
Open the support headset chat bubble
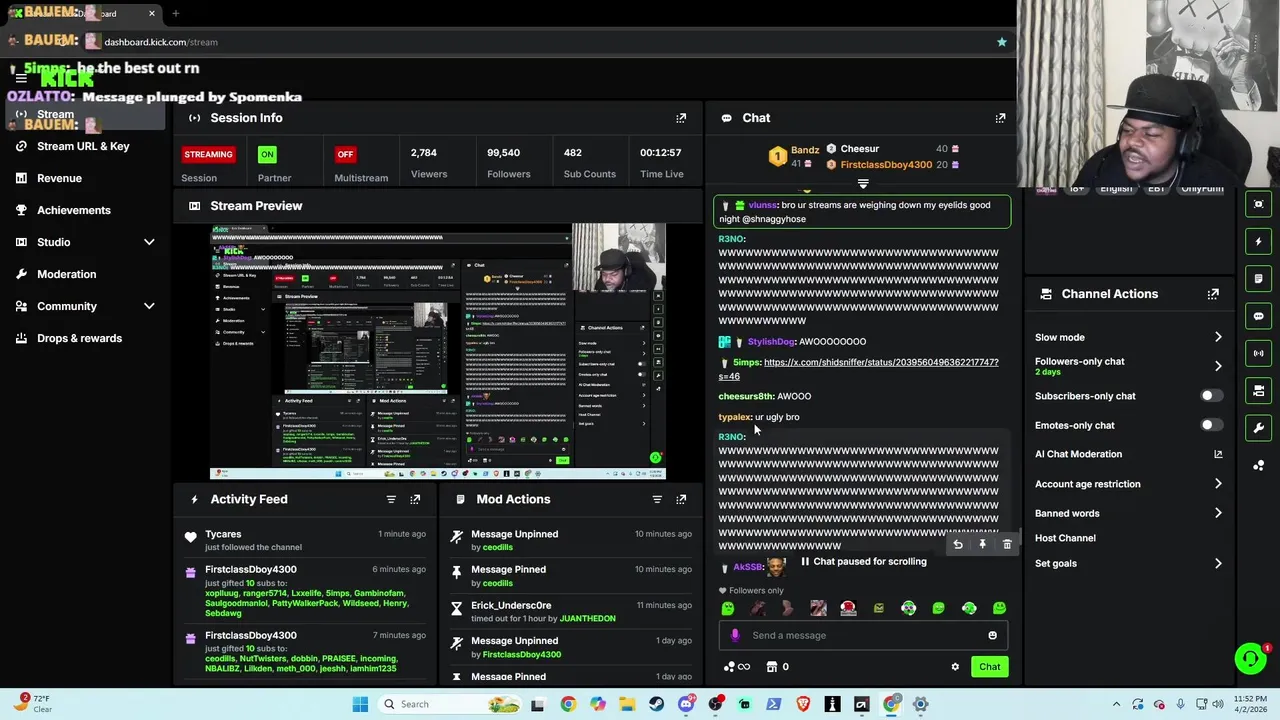1250,658
